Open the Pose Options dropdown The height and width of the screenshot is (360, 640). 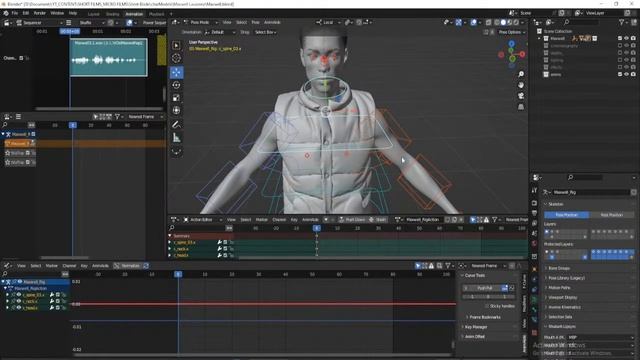tap(511, 32)
